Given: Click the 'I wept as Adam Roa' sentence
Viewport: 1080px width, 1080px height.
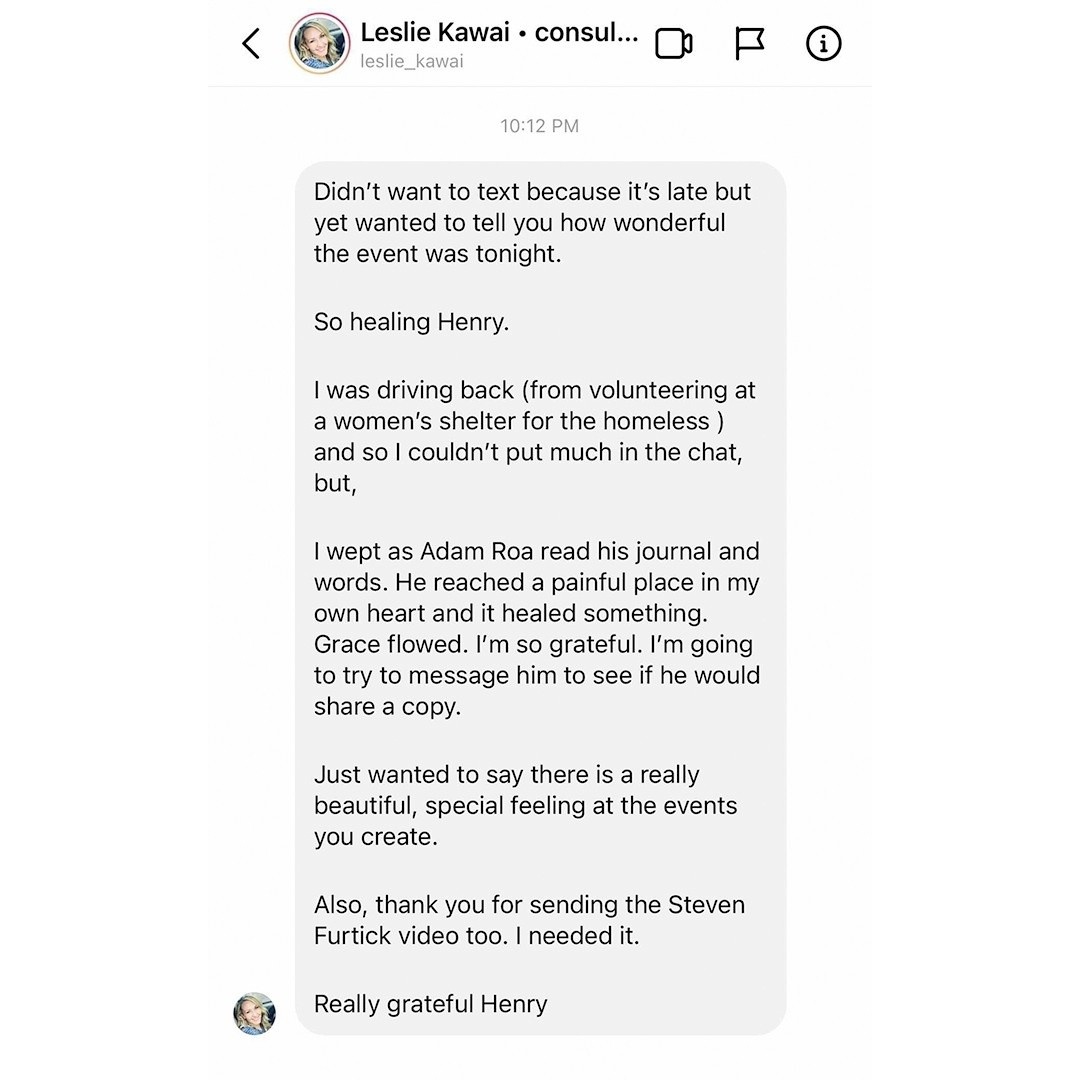Looking at the screenshot, I should pyautogui.click(x=536, y=552).
